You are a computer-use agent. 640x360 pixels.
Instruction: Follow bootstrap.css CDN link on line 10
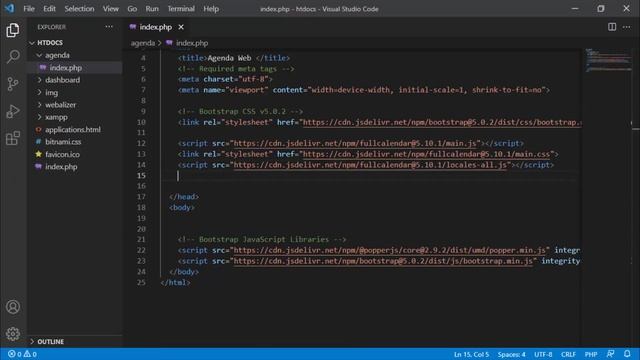tap(442, 122)
